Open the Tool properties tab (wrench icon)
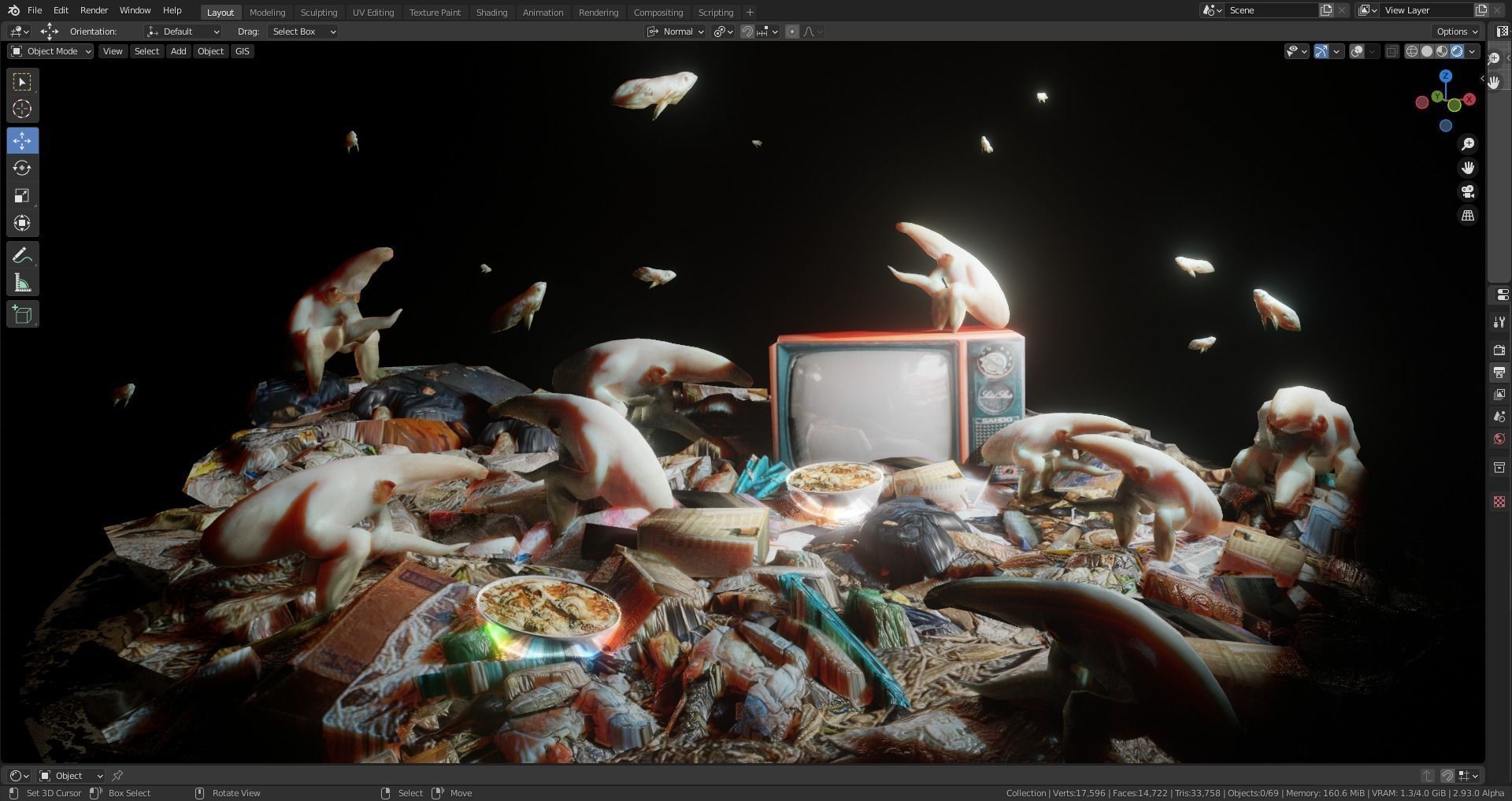This screenshot has width=1512, height=801. 1499,322
